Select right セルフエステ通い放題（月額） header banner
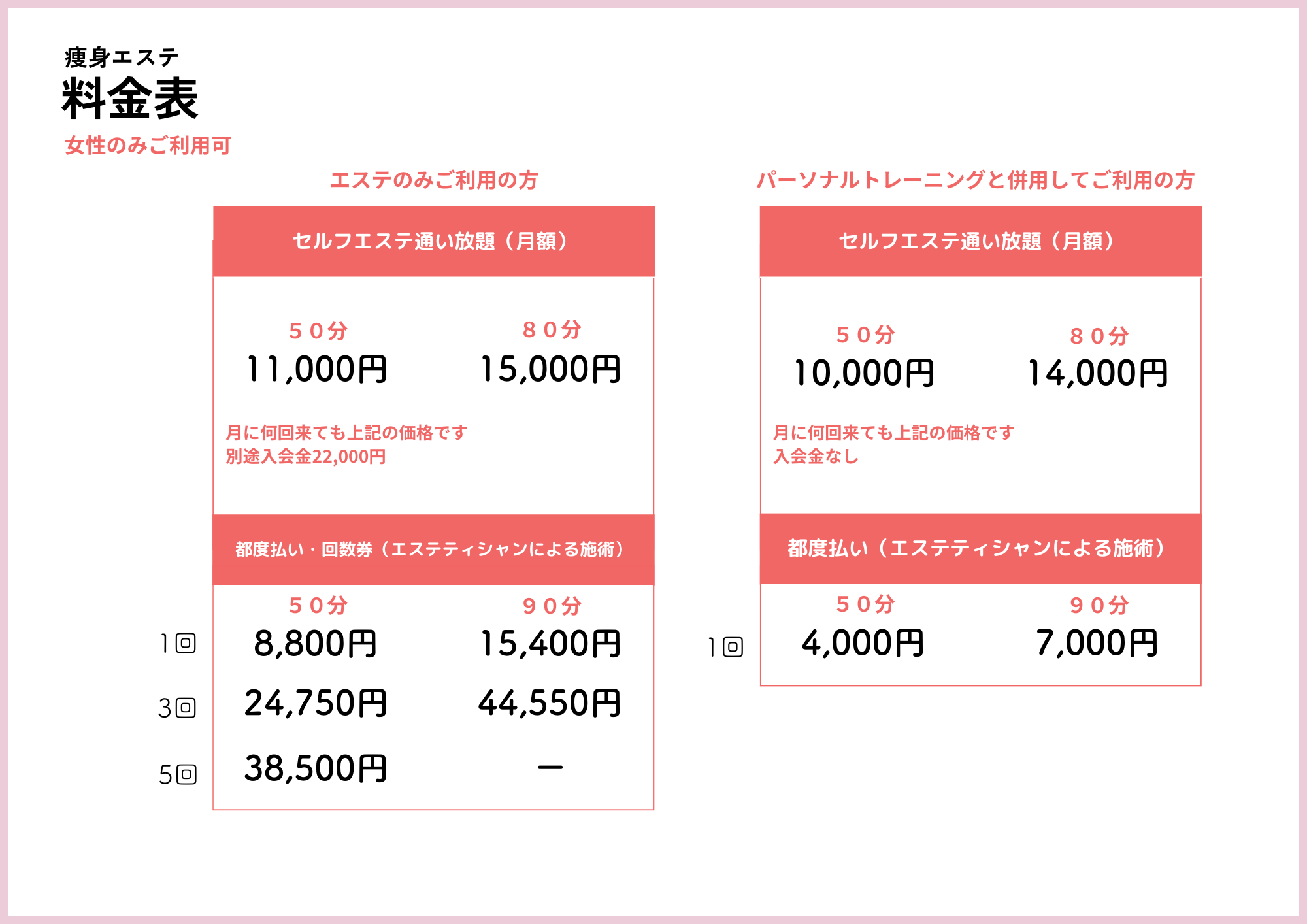Screen dimensions: 1307x924 click(x=980, y=242)
